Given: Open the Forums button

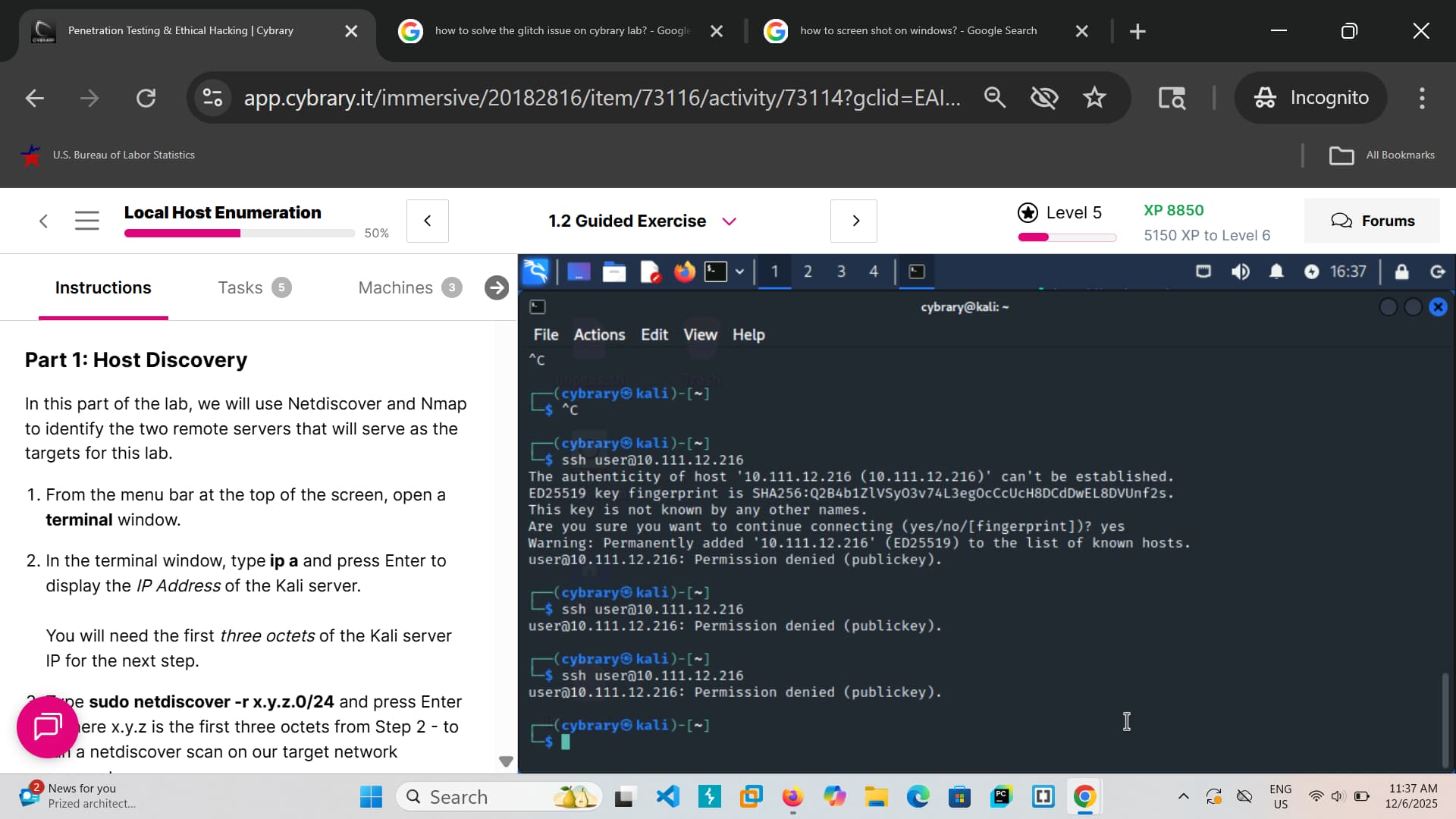Looking at the screenshot, I should (x=1372, y=221).
